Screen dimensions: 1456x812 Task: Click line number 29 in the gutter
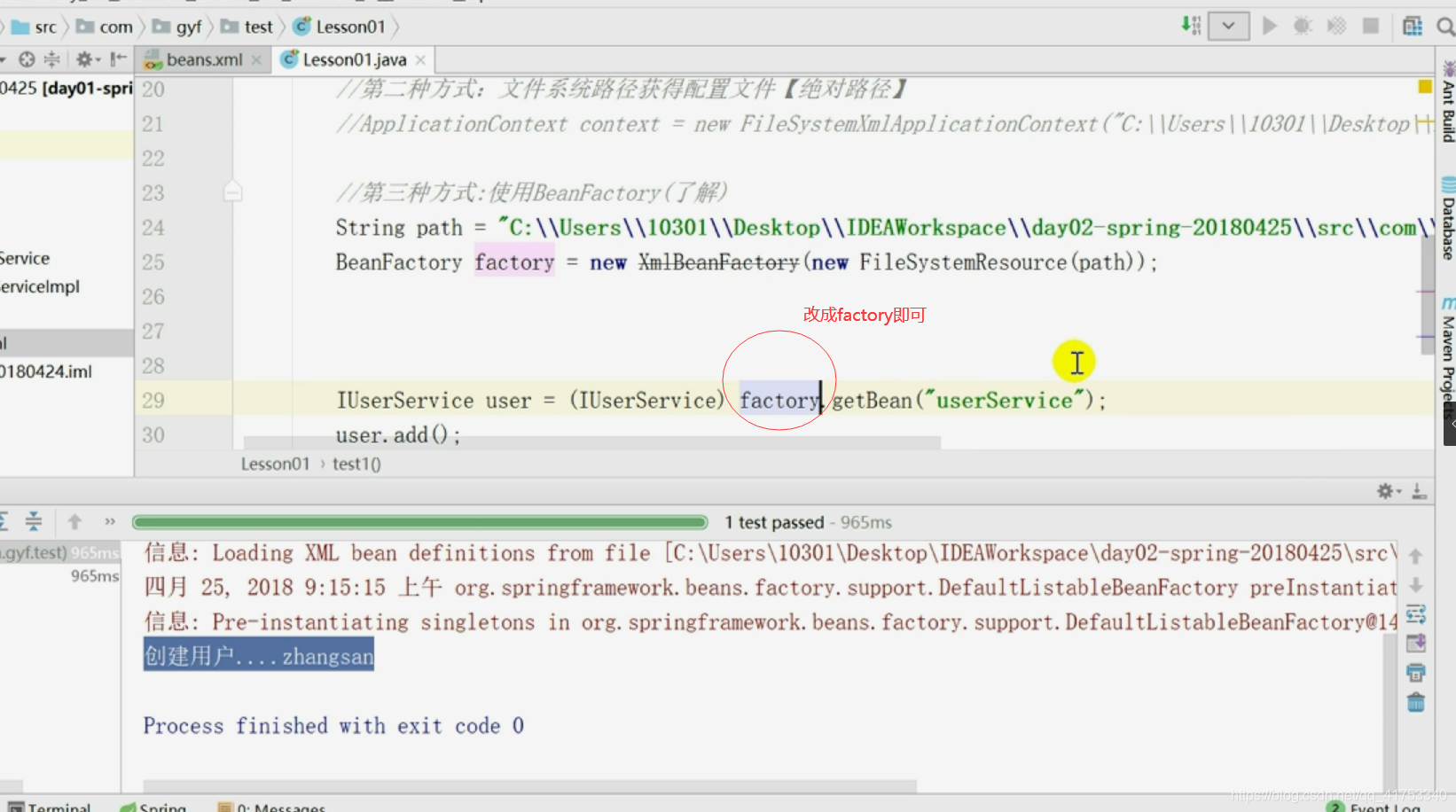(153, 400)
